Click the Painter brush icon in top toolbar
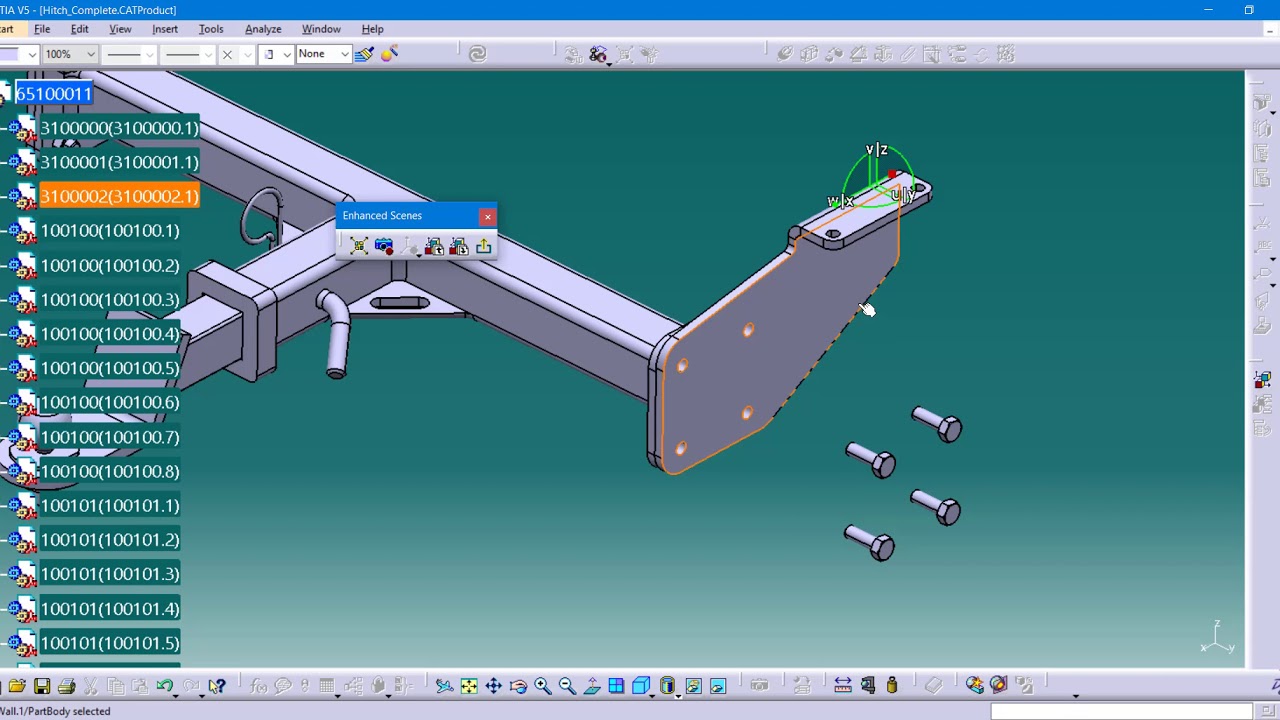 pos(364,54)
